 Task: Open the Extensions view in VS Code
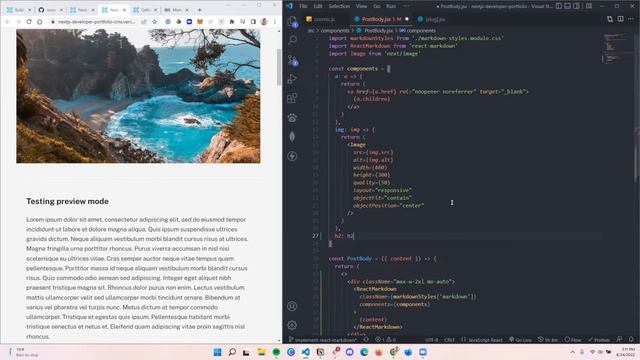click(x=292, y=98)
